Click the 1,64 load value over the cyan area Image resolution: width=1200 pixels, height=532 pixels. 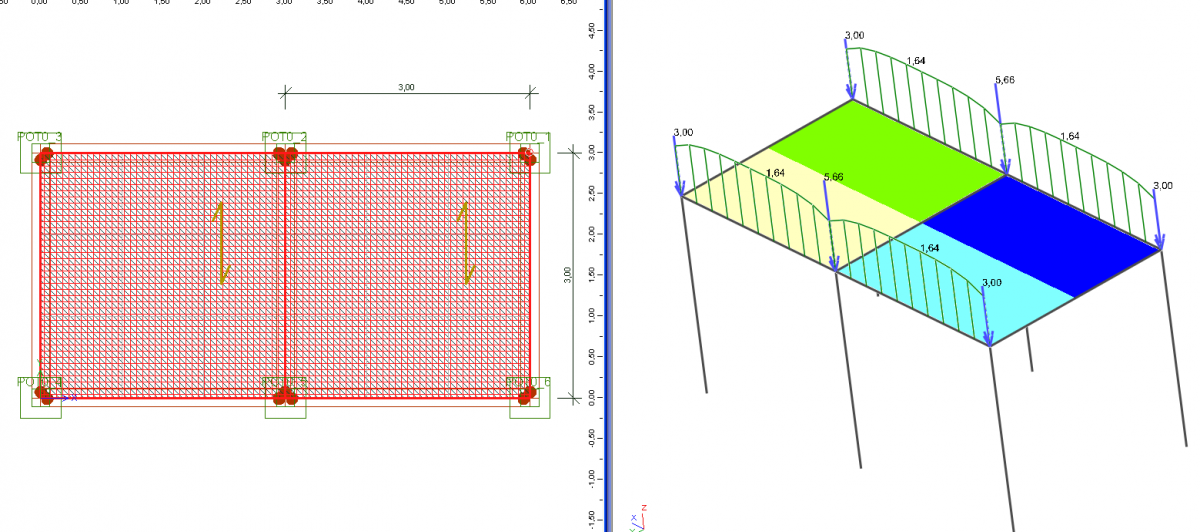coord(930,248)
